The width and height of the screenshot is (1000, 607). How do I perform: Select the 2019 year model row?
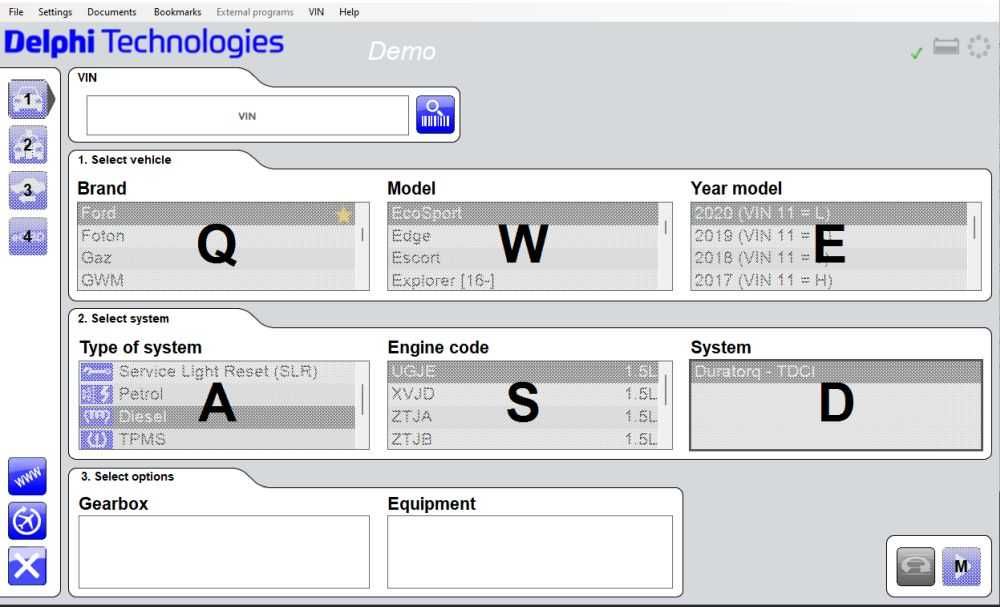click(829, 236)
